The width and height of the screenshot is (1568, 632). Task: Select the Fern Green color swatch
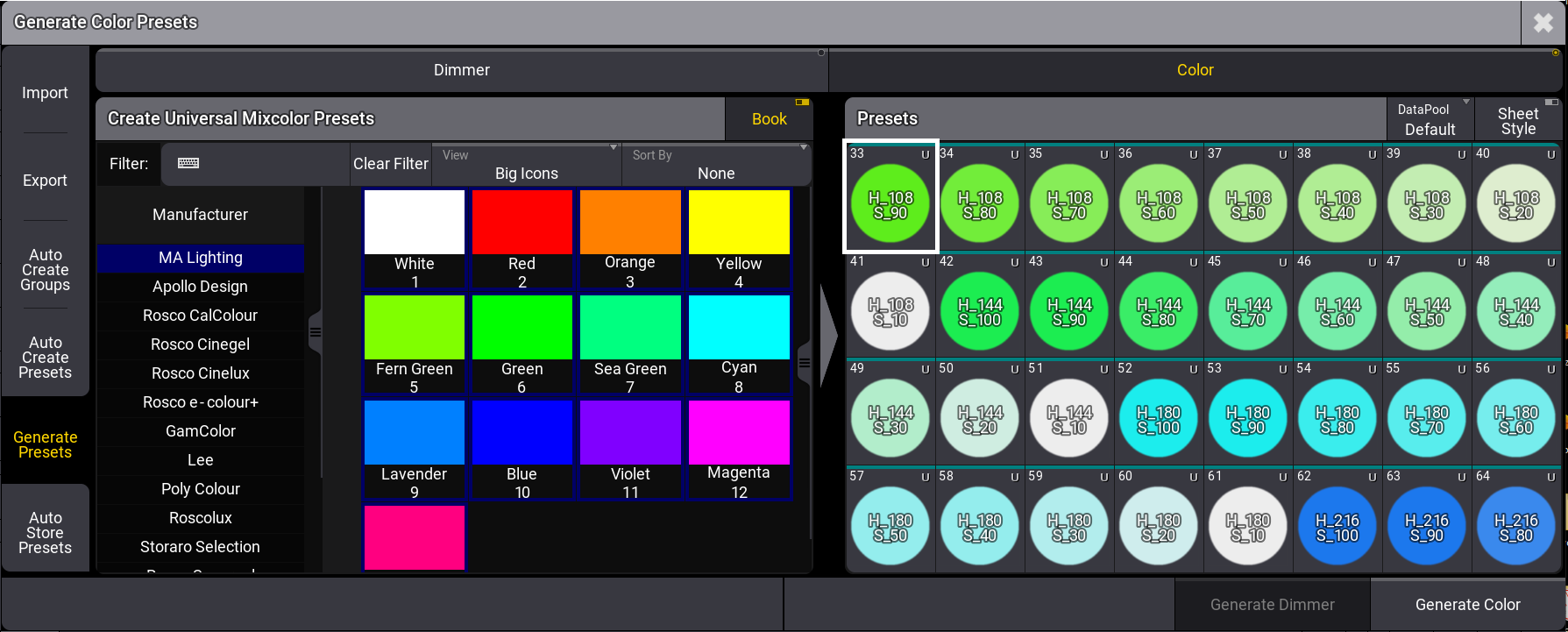414,343
